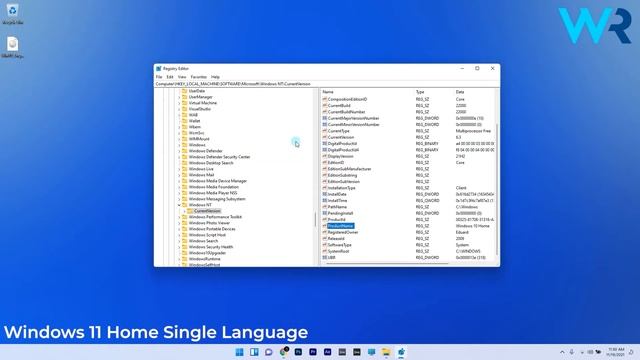
Task: Select the Windows Media Player NSS key
Action: click(x=213, y=193)
